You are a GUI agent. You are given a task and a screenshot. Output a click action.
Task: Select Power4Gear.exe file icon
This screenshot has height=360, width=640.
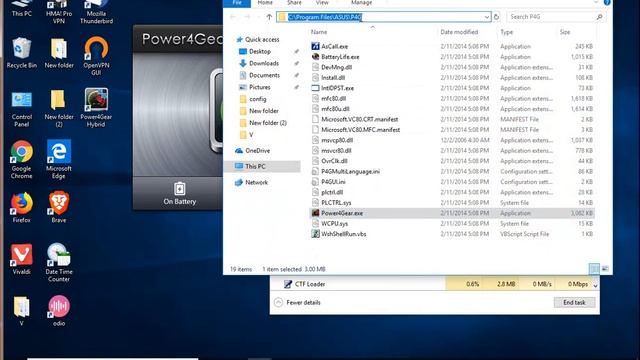[315, 213]
